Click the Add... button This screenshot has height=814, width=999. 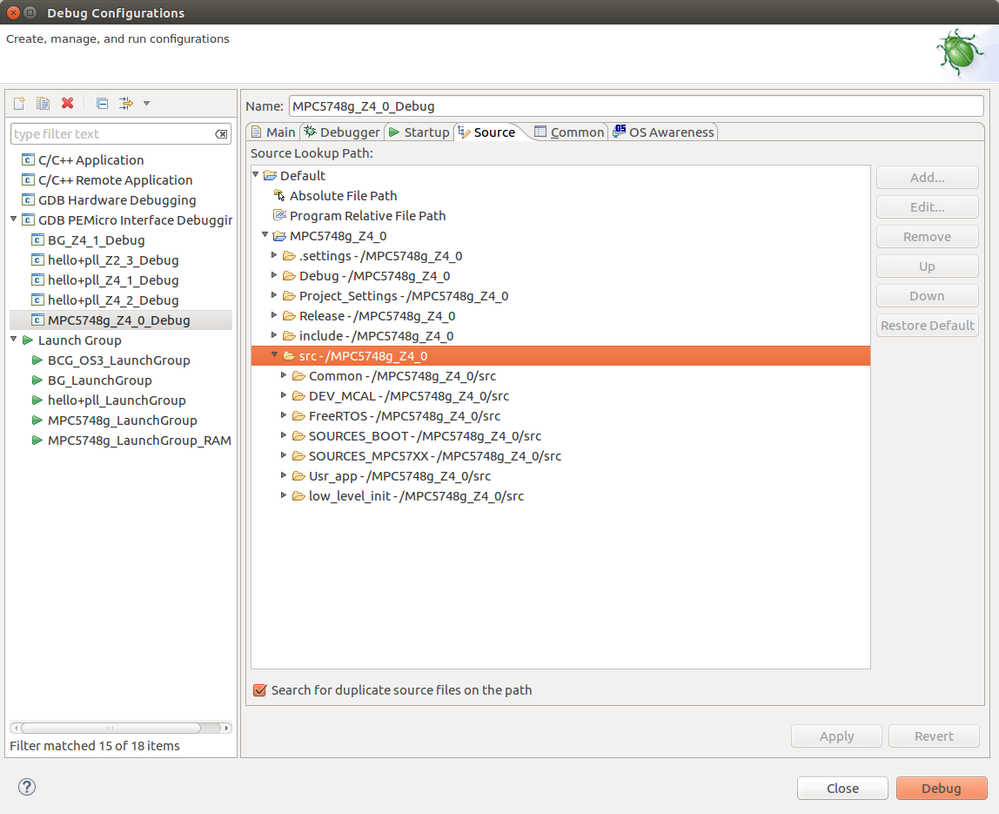pyautogui.click(x=927, y=177)
